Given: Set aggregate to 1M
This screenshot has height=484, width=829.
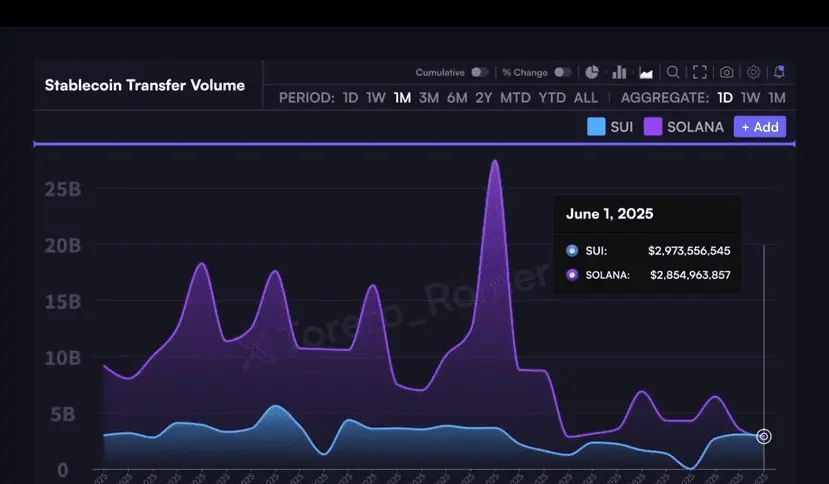Looking at the screenshot, I should pos(777,98).
